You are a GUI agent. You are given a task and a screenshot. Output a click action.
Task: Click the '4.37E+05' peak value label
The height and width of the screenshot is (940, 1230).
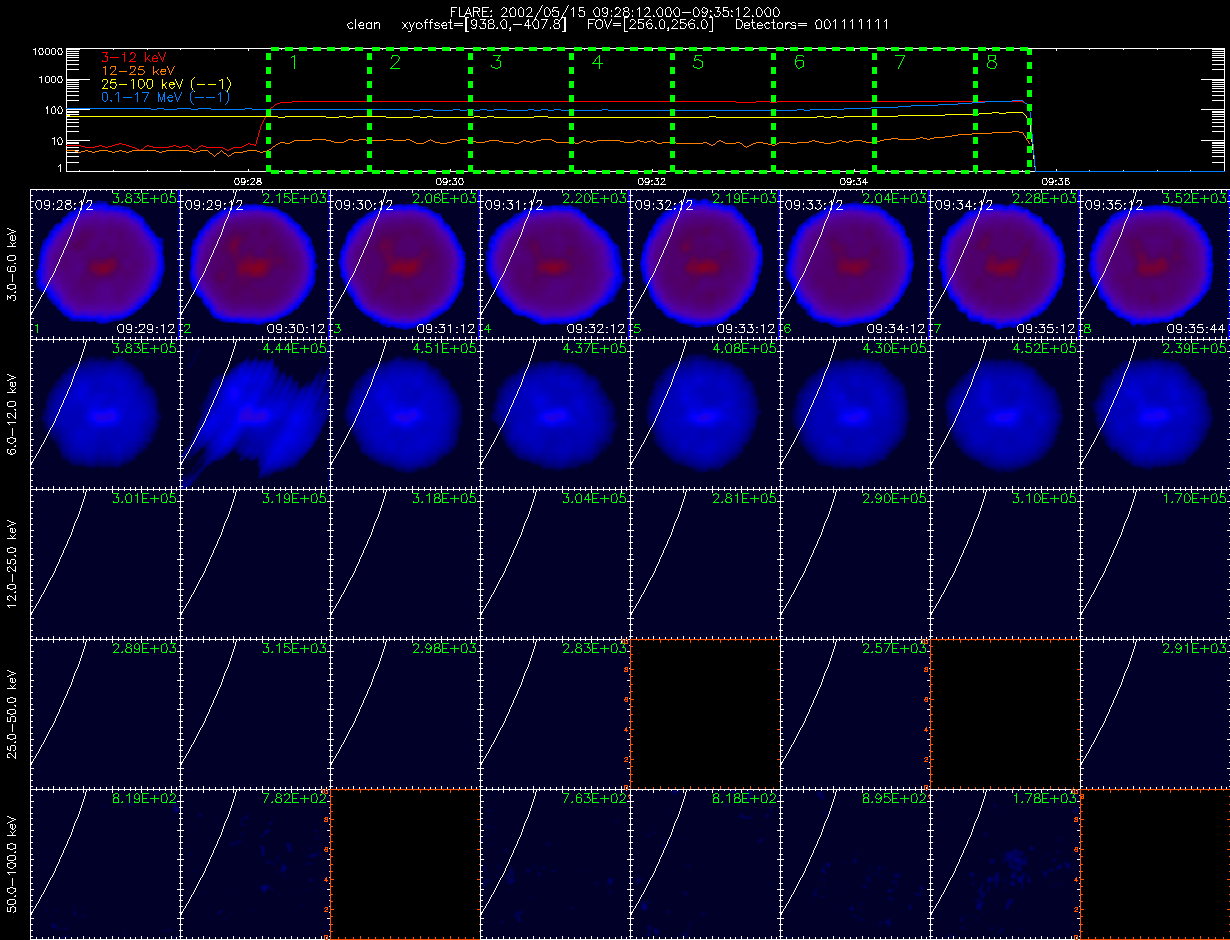[x=595, y=349]
